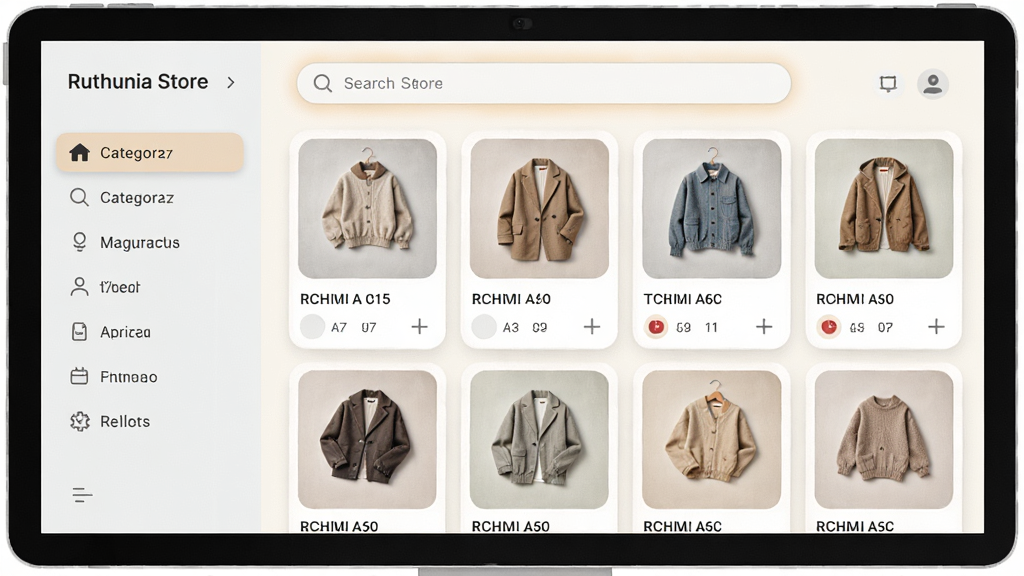Image resolution: width=1024 pixels, height=576 pixels.
Task: Focus the Search Store field
Action: 544,84
